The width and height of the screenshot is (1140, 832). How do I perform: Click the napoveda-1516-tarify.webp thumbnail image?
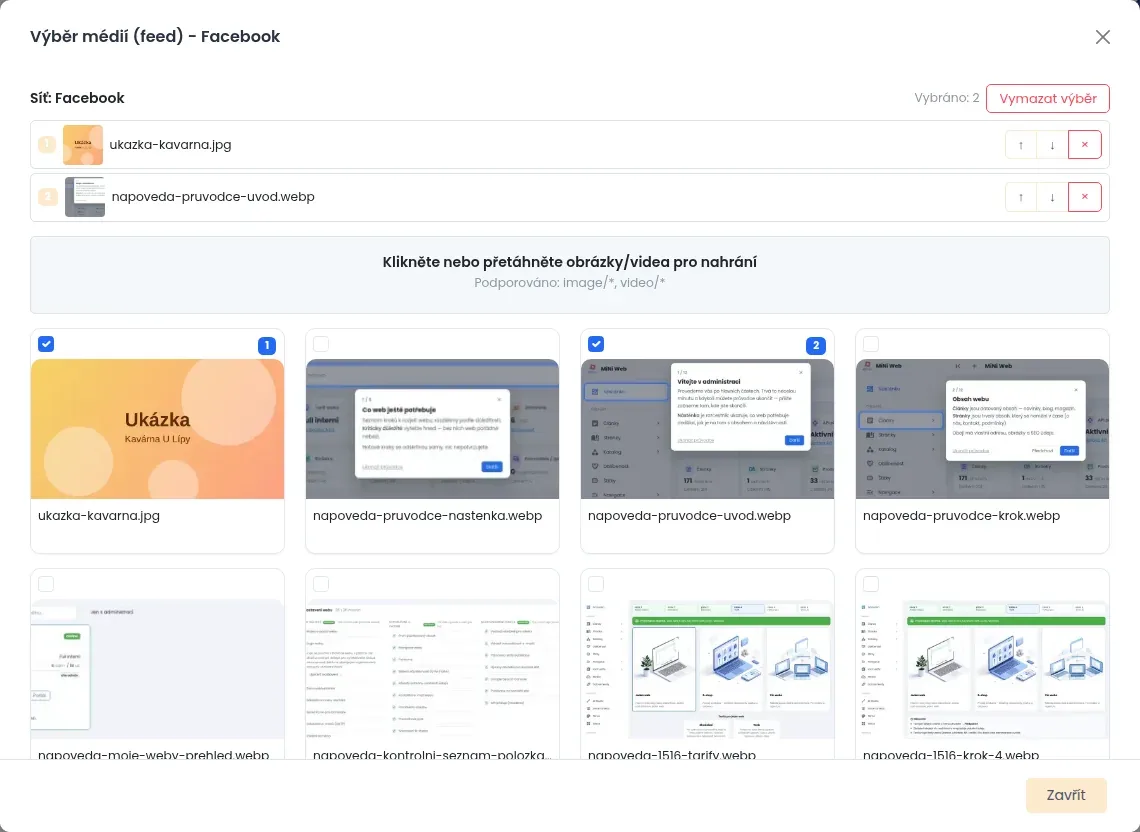coord(707,669)
